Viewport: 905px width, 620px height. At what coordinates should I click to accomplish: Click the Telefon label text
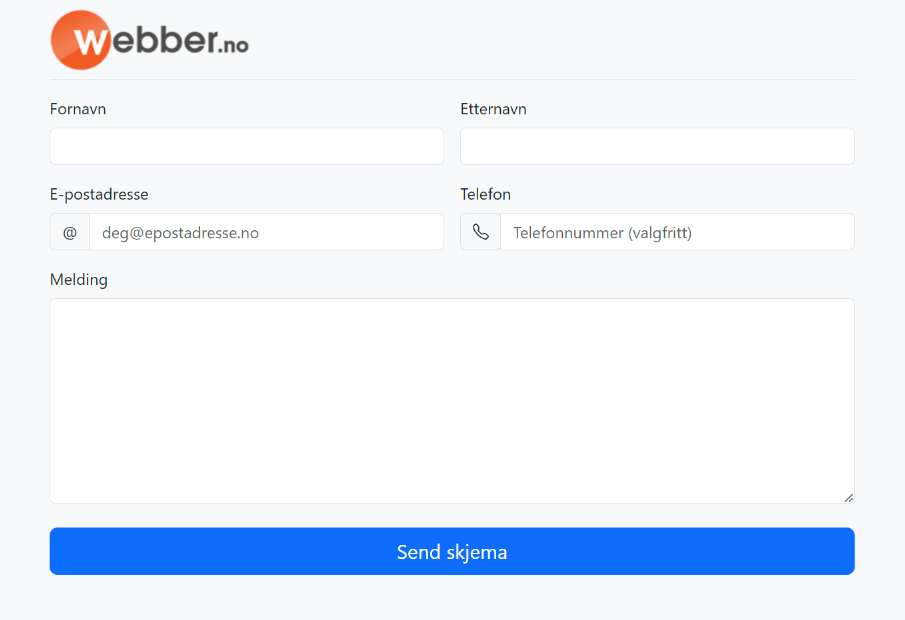click(485, 194)
